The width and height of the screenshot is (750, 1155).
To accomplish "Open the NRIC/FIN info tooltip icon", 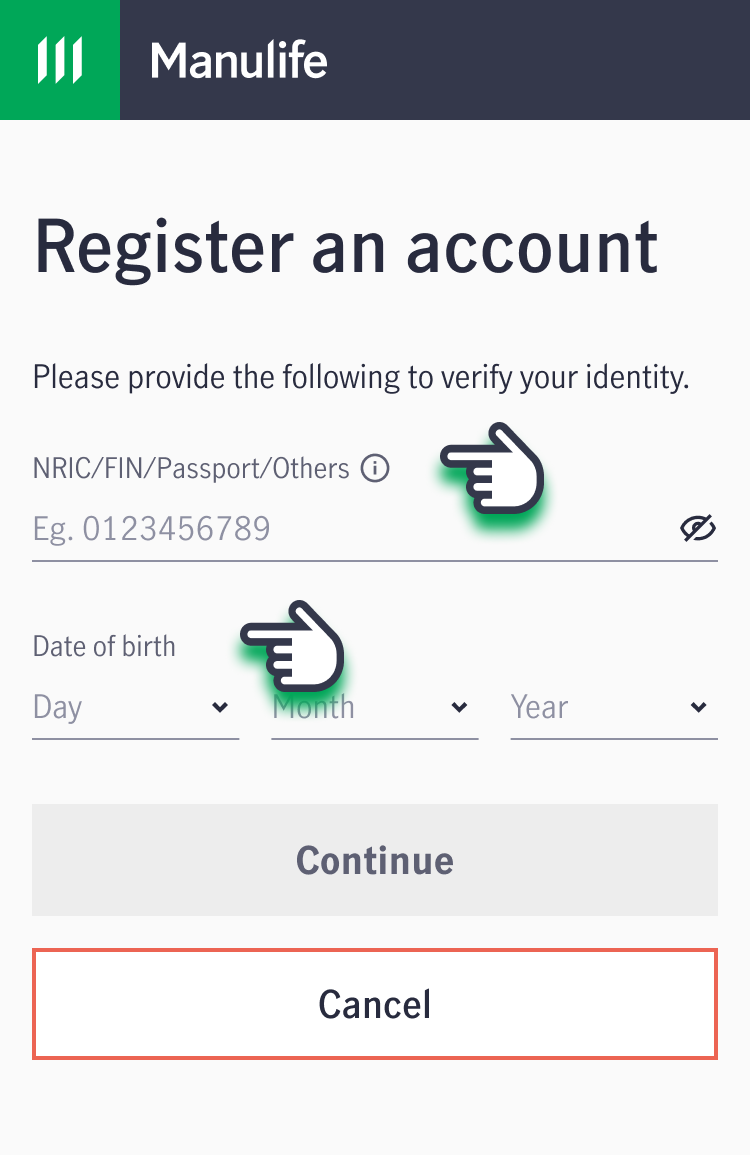I will 375,468.
